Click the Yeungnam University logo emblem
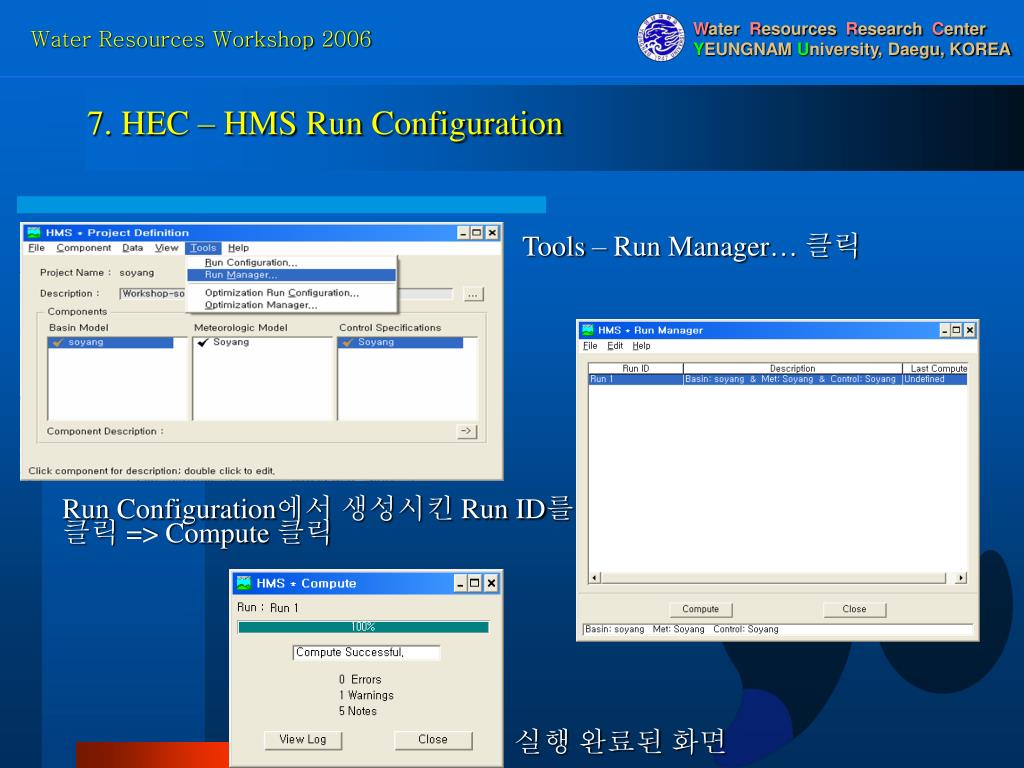The width and height of the screenshot is (1024, 768). (x=661, y=39)
